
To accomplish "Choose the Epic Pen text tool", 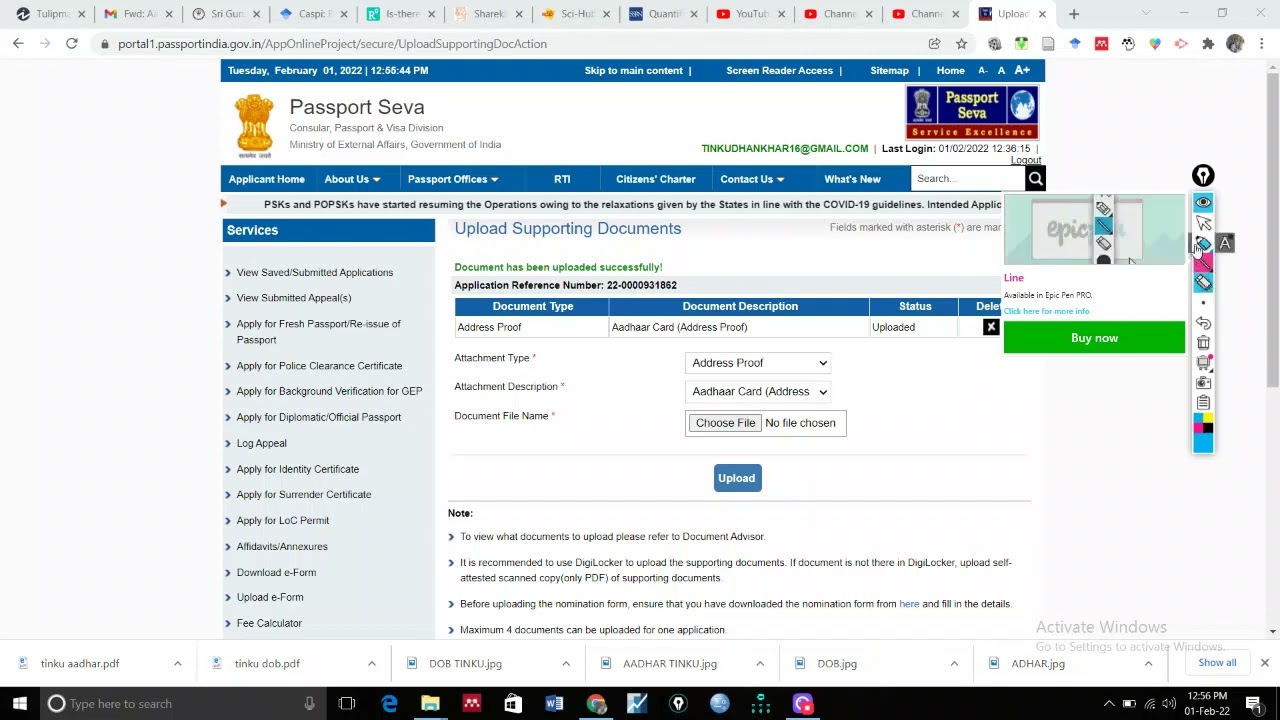I will point(1225,243).
